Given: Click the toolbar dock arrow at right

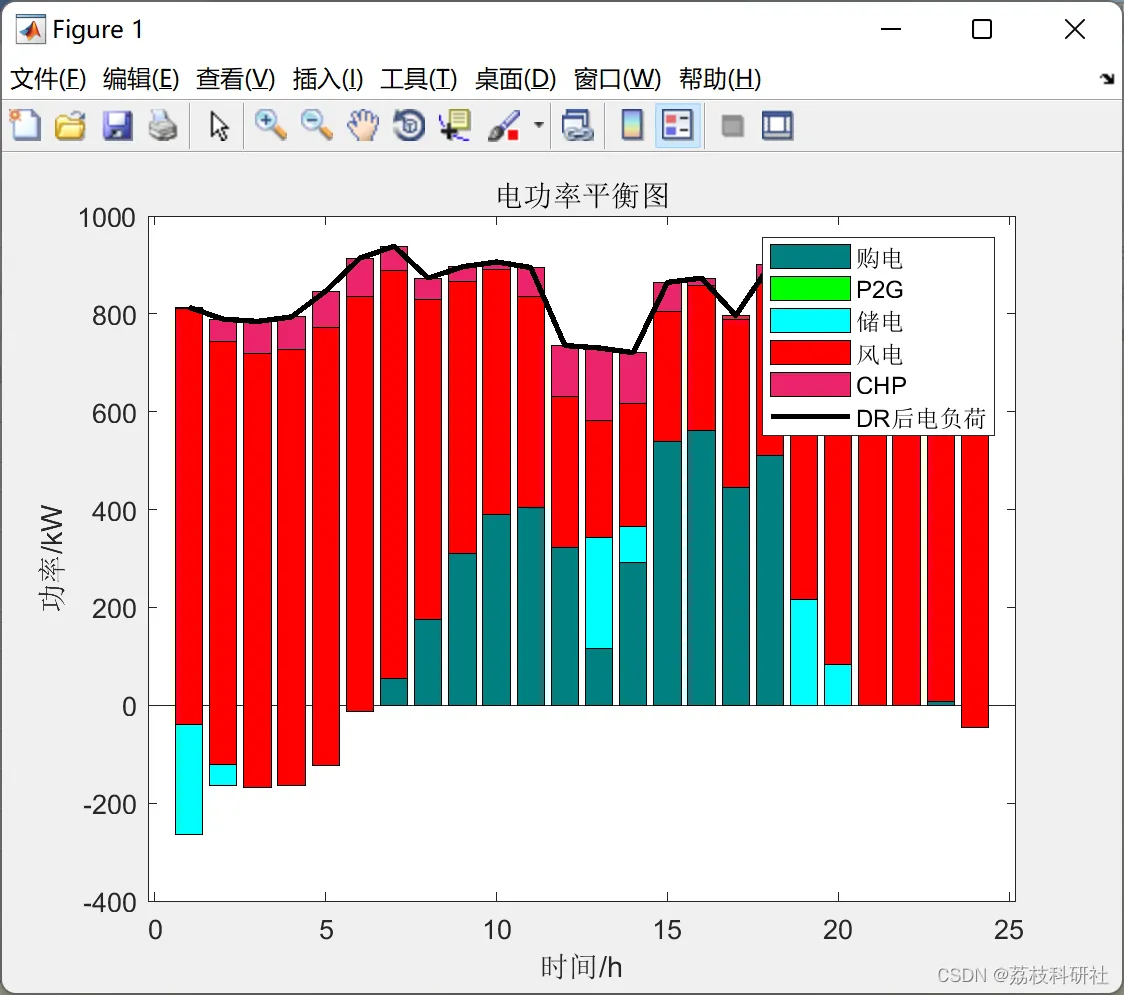Looking at the screenshot, I should click(x=1107, y=79).
